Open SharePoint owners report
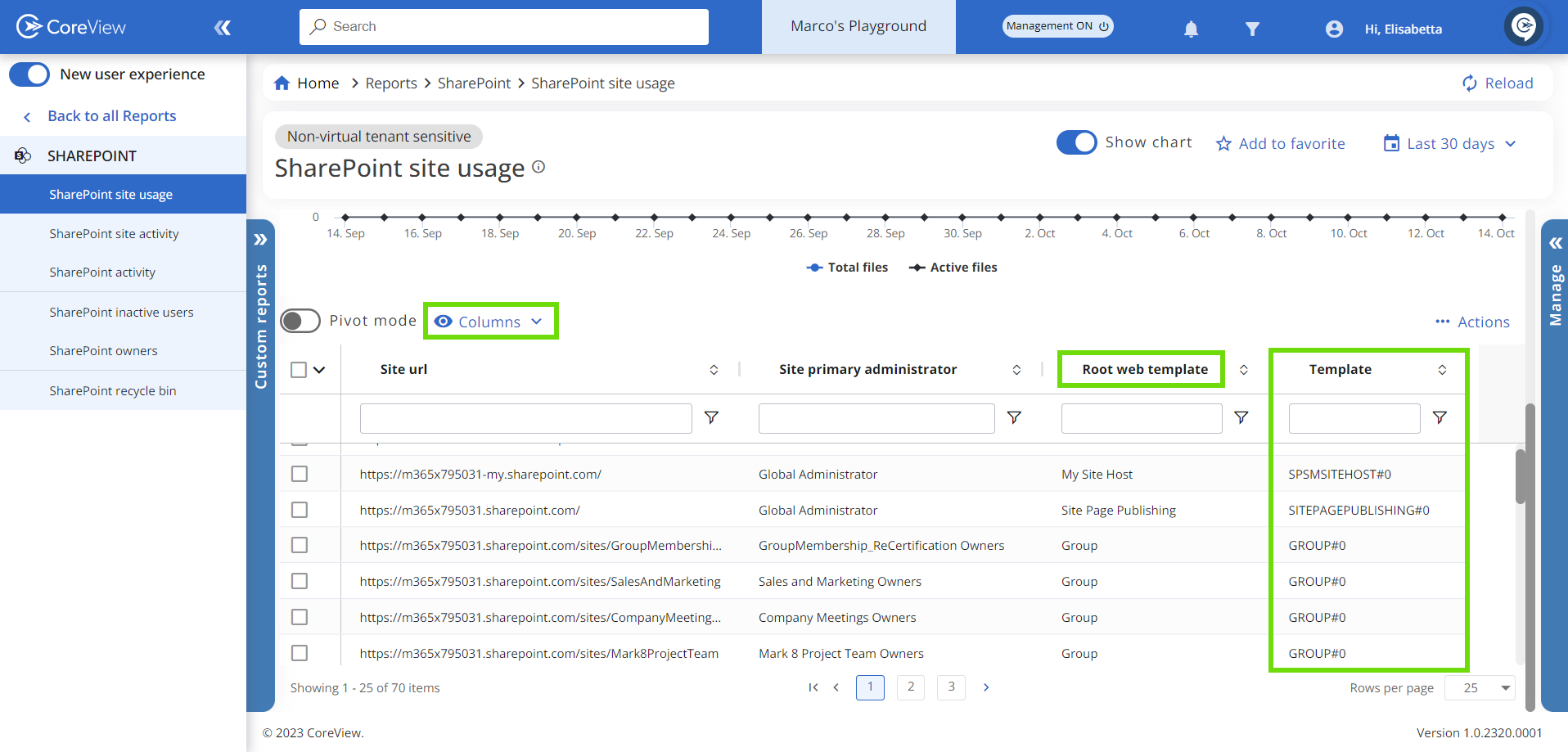 click(103, 351)
